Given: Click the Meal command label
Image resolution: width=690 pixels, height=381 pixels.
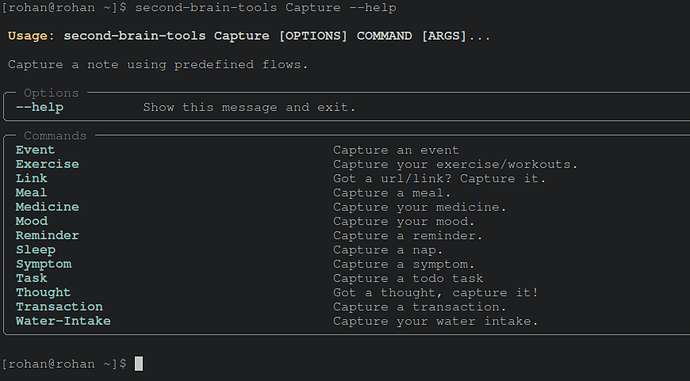Looking at the screenshot, I should pos(31,193).
